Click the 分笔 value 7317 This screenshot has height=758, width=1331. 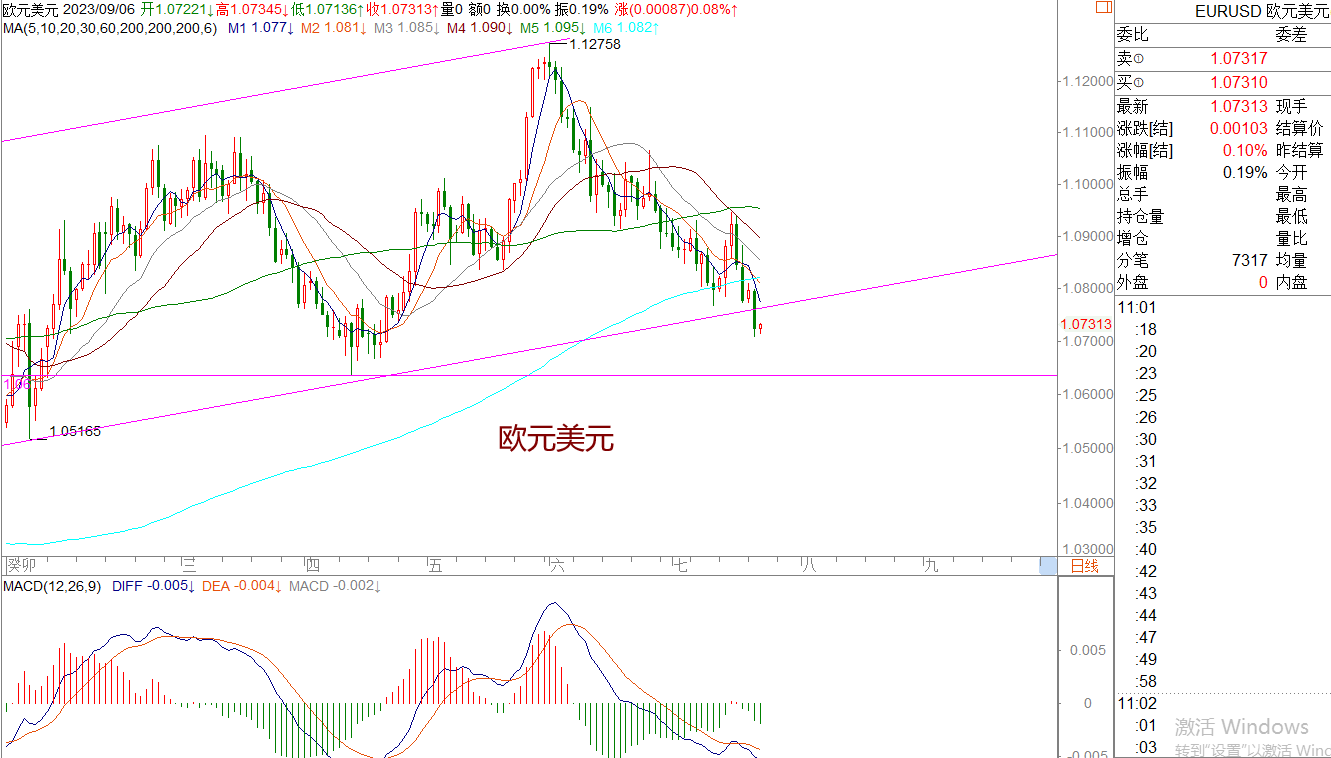tap(1251, 260)
